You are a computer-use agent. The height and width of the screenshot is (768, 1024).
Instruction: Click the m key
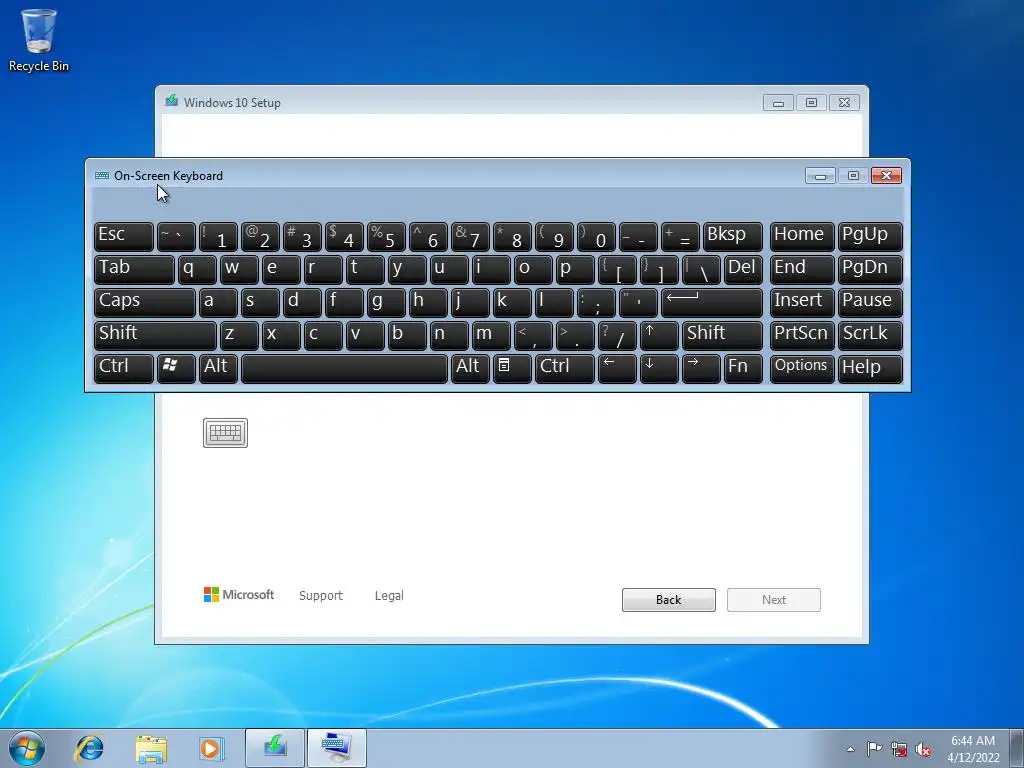point(491,336)
